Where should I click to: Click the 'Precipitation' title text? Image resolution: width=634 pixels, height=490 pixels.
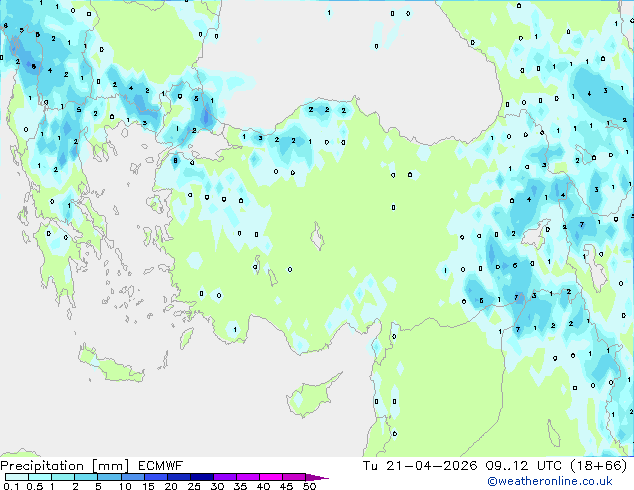pyautogui.click(x=42, y=466)
